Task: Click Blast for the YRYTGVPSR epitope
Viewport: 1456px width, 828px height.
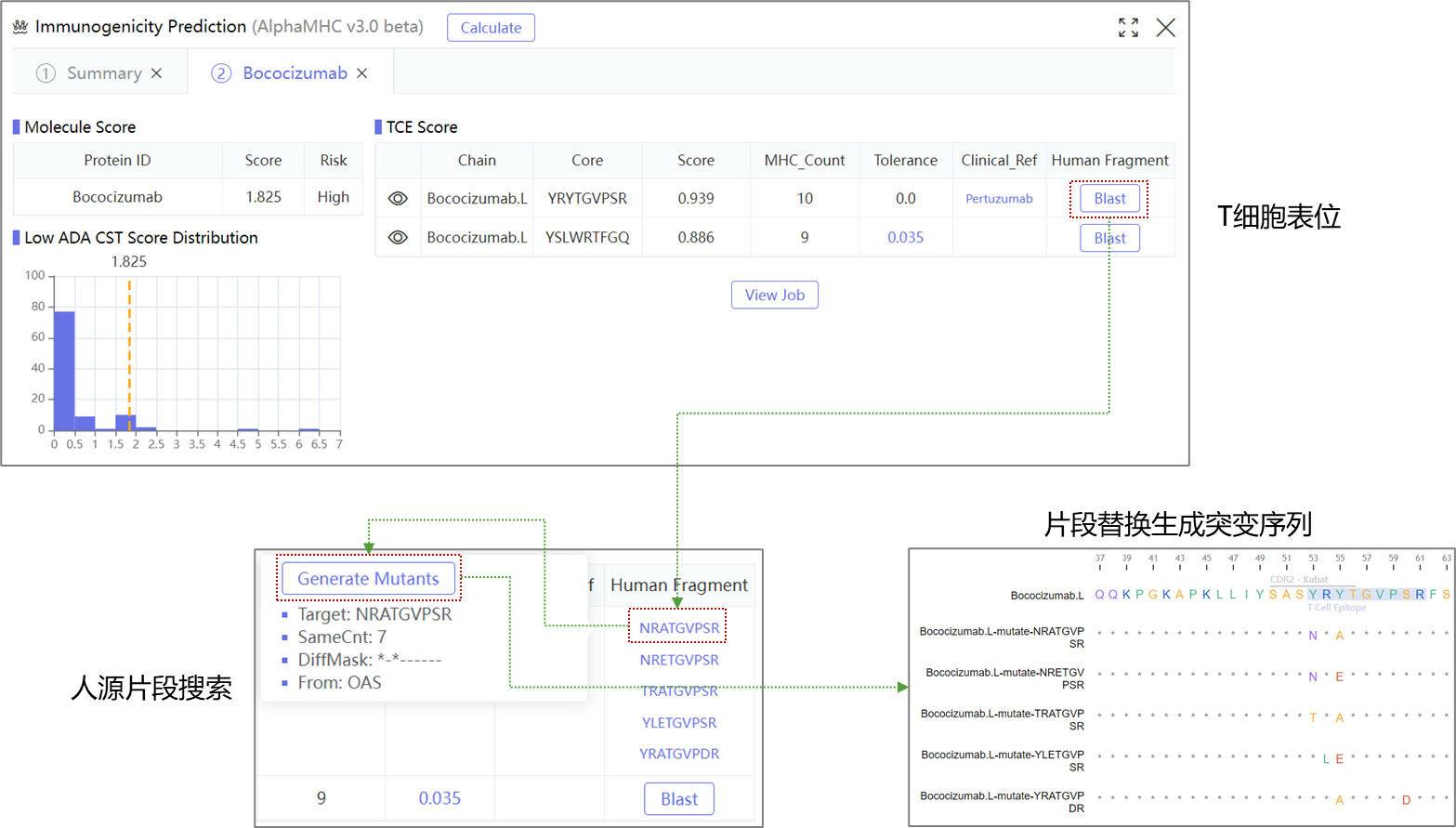Action: pos(1109,199)
